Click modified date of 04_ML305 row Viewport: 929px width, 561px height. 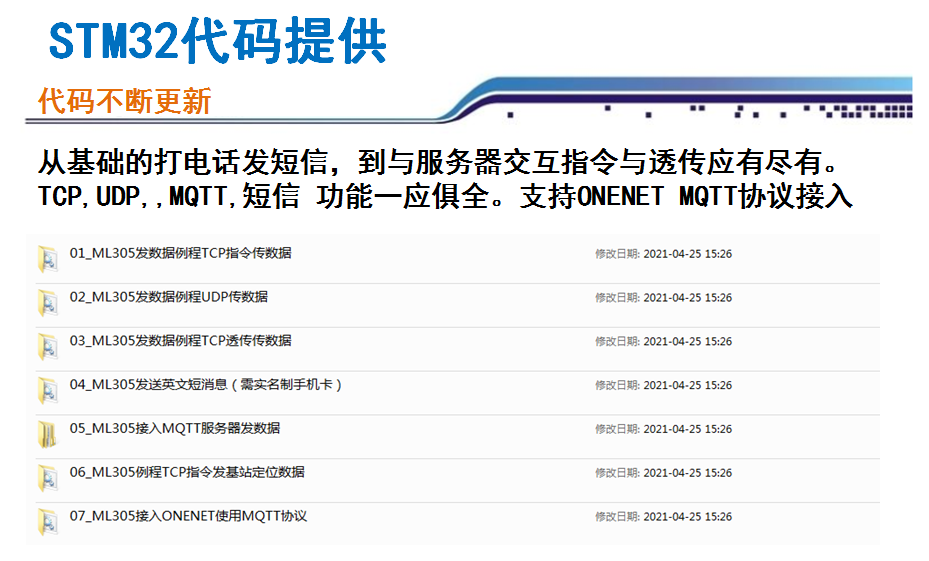(664, 386)
